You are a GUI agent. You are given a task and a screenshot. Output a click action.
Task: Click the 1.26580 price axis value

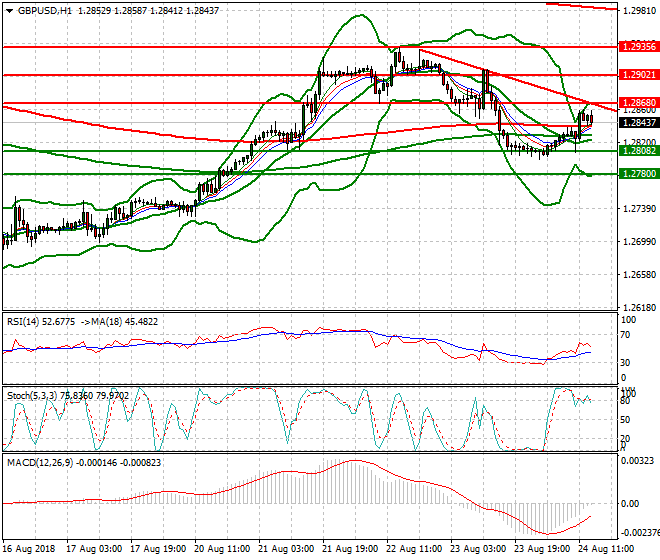click(639, 275)
